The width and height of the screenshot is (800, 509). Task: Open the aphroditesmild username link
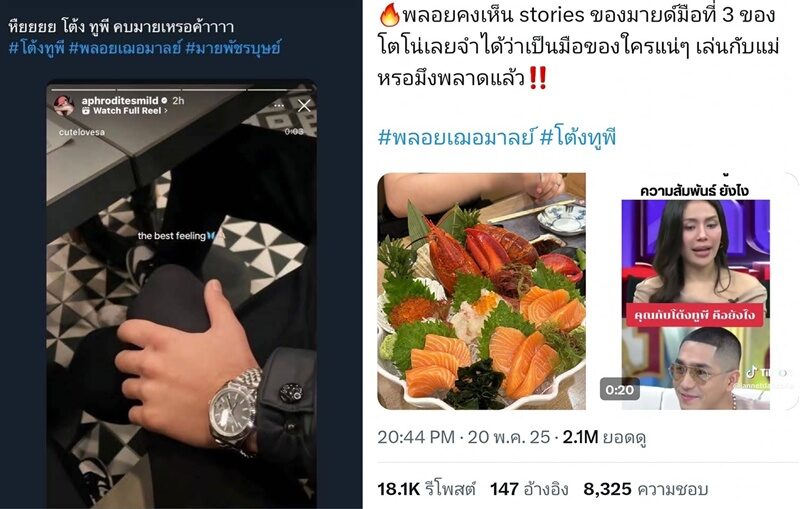click(x=120, y=100)
